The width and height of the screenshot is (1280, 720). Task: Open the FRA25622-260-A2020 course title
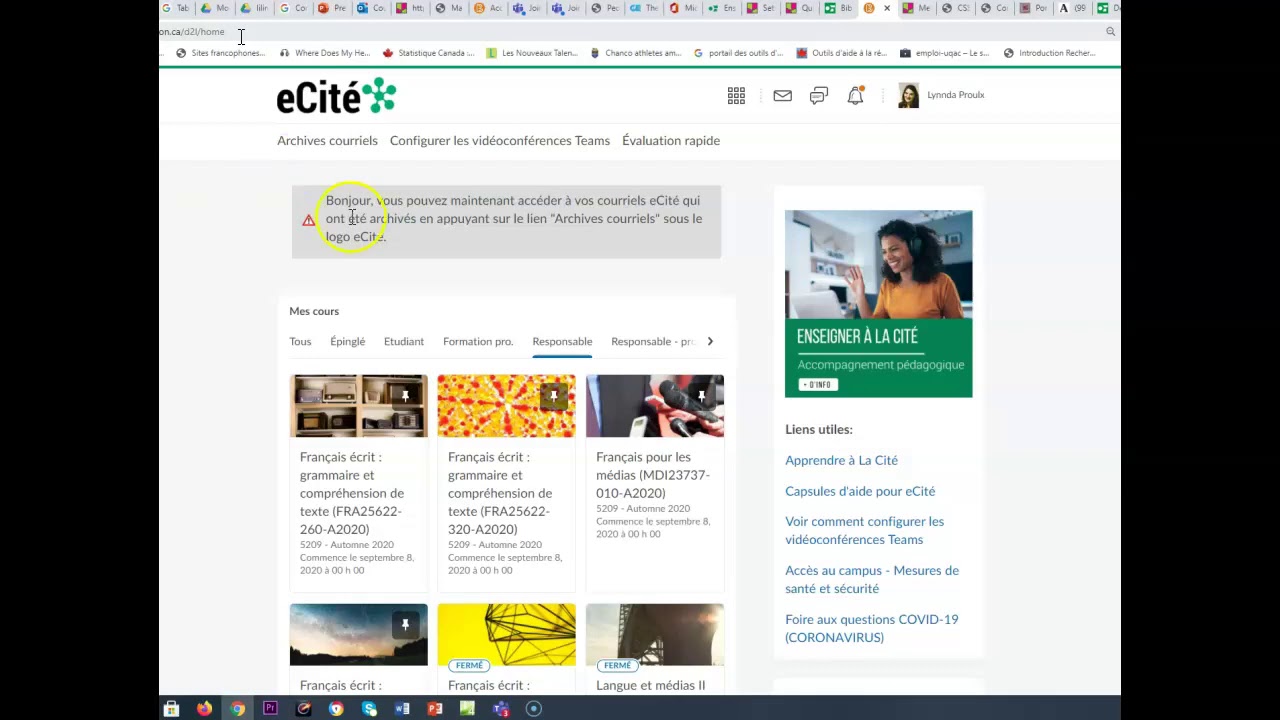(x=352, y=493)
